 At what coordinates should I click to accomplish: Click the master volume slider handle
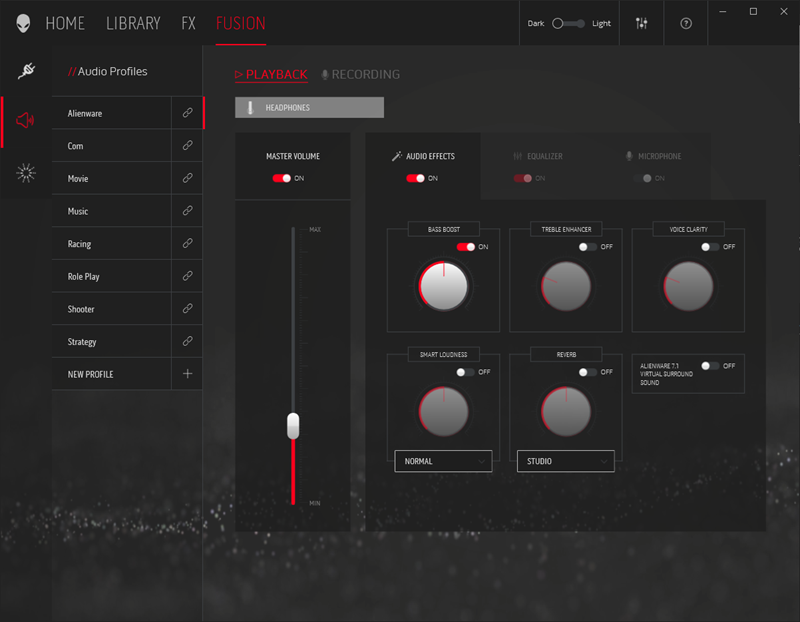point(293,425)
